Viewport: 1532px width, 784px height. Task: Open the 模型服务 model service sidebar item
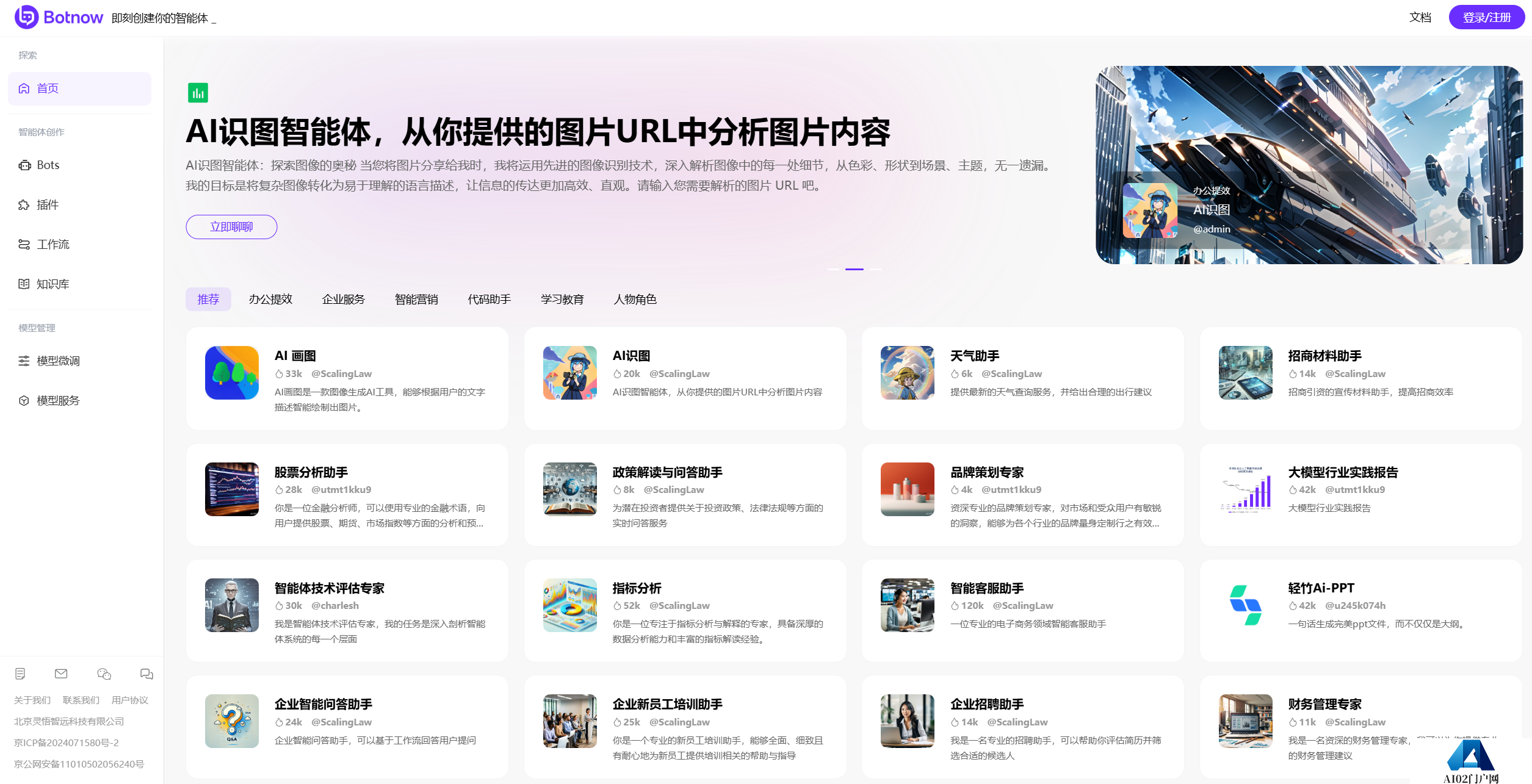point(79,400)
